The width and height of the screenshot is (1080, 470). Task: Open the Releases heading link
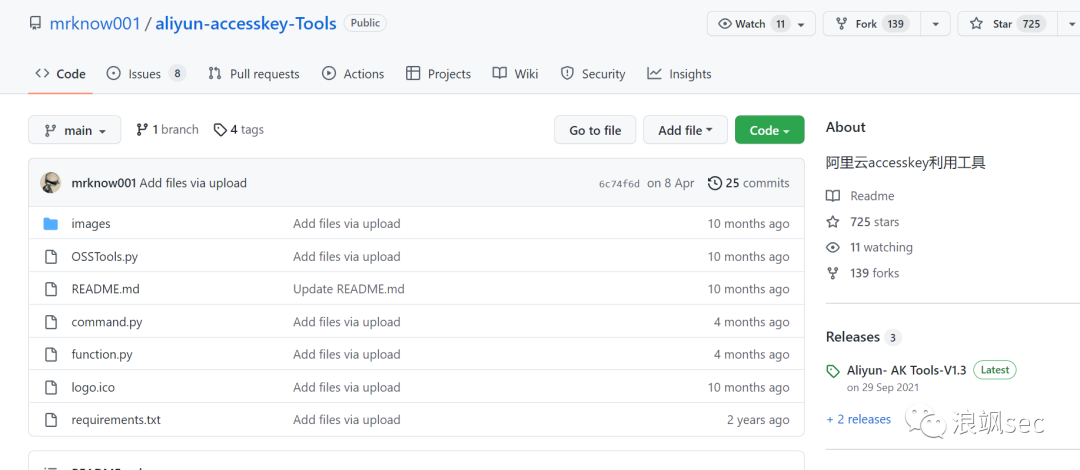pyautogui.click(x=853, y=337)
